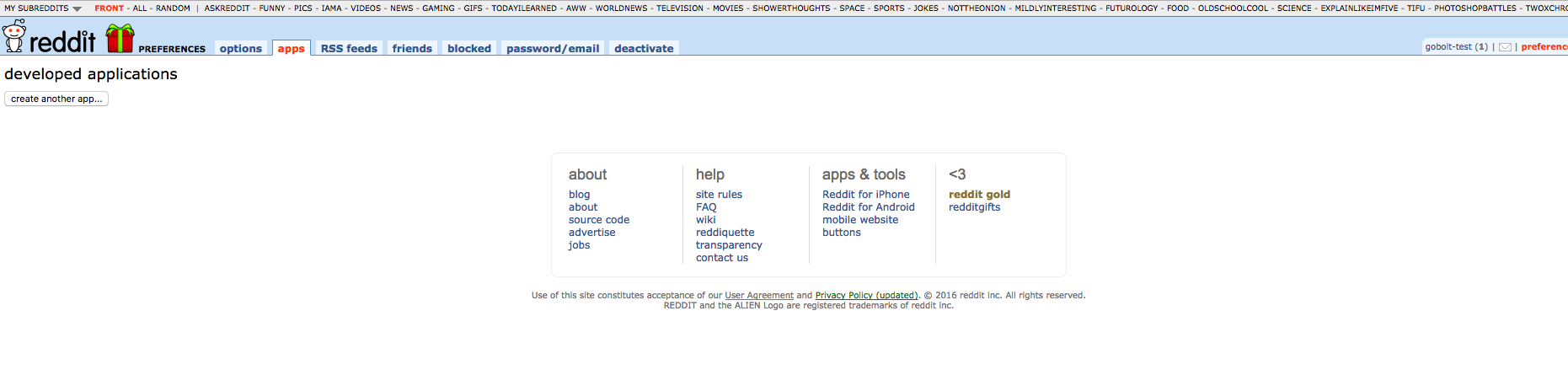This screenshot has width=1568, height=375.
Task: Go to MILDLYINTERESTING subreddit
Action: pyautogui.click(x=1056, y=8)
